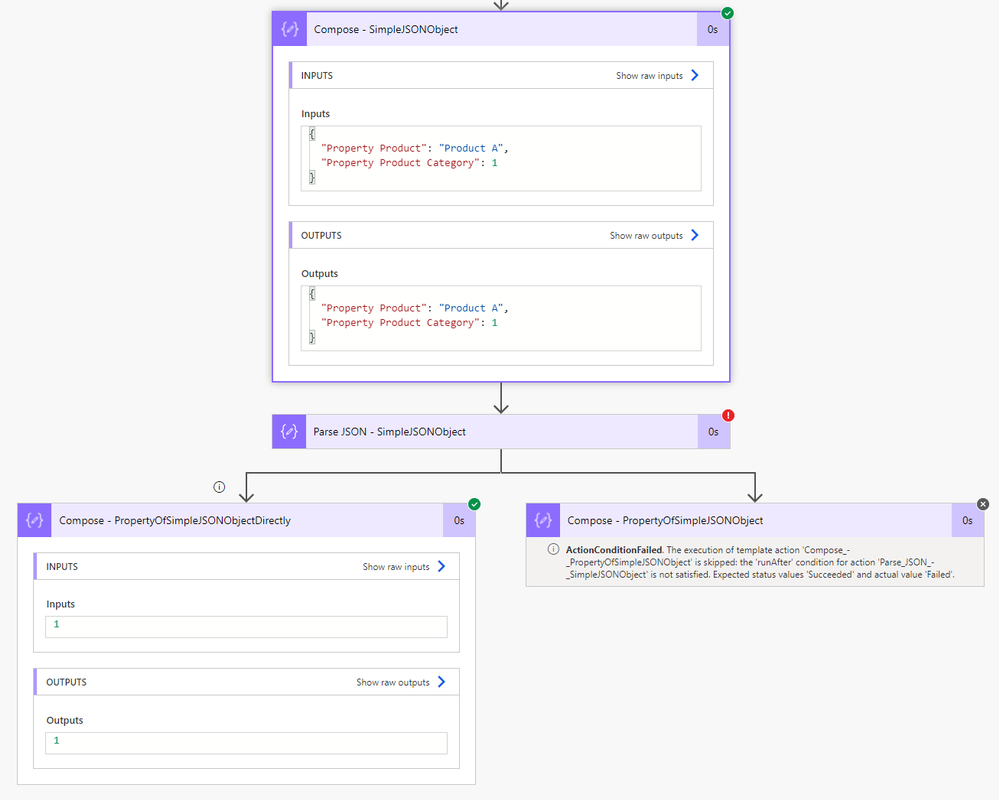Click the info icon beside ActionConditionFailed message
Screen dimensions: 999x800
553,551
